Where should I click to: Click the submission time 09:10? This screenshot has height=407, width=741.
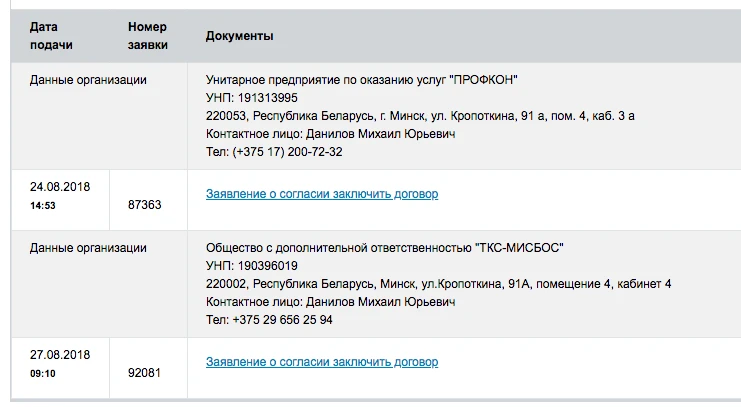pyautogui.click(x=42, y=374)
